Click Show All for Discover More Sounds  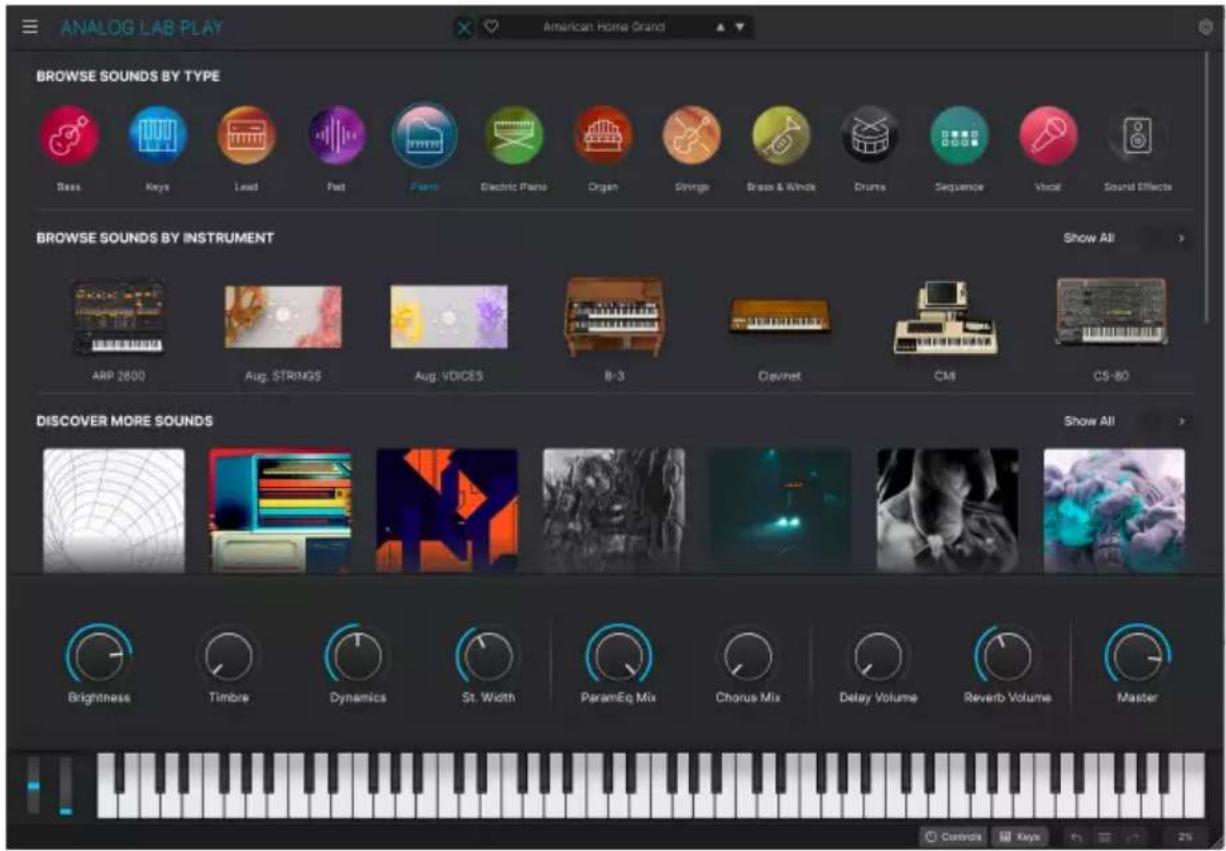point(1088,421)
